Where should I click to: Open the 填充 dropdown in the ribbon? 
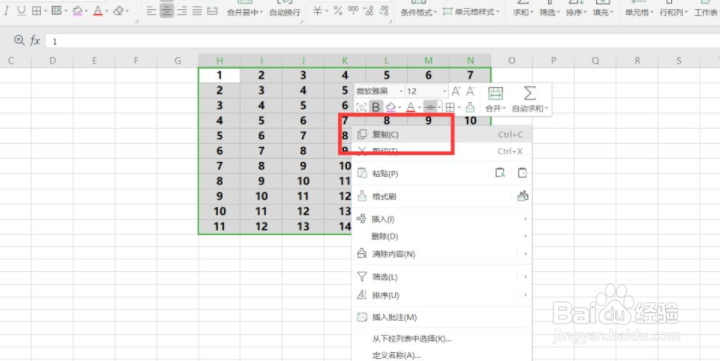click(602, 12)
